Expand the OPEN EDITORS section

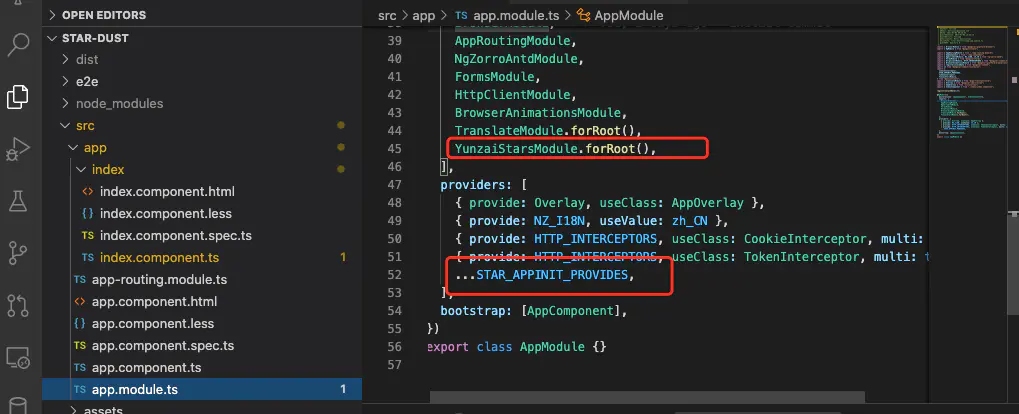click(x=103, y=16)
